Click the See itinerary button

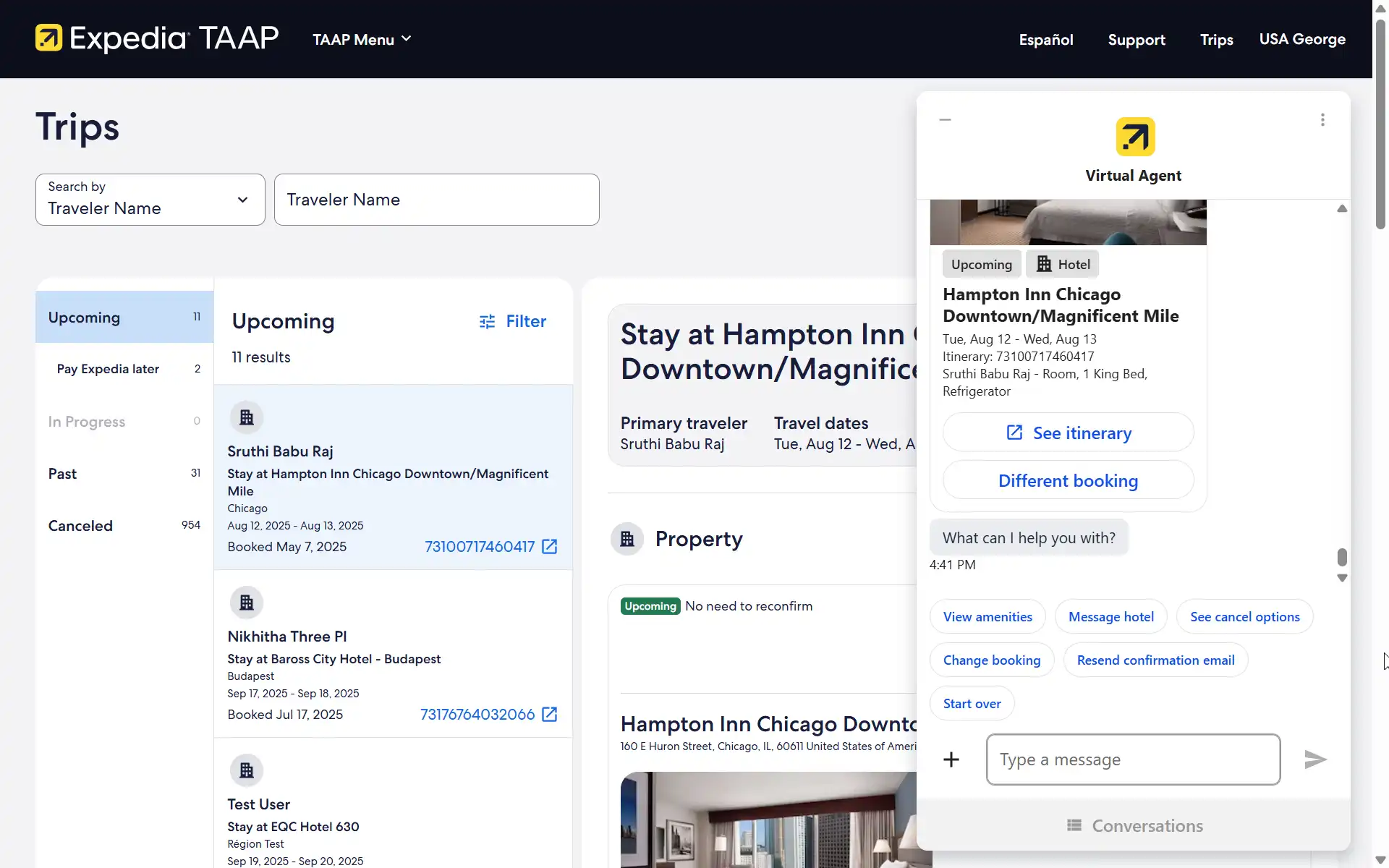tap(1068, 433)
